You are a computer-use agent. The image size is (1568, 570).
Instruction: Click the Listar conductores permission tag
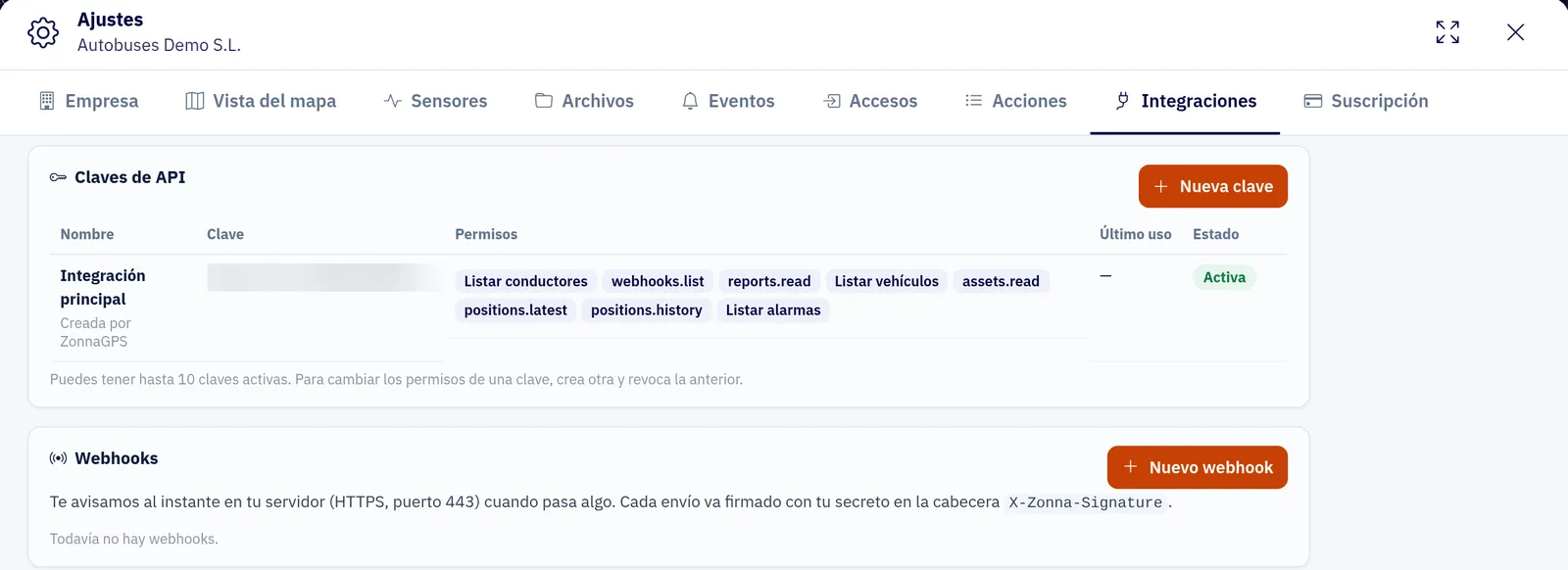(x=526, y=281)
